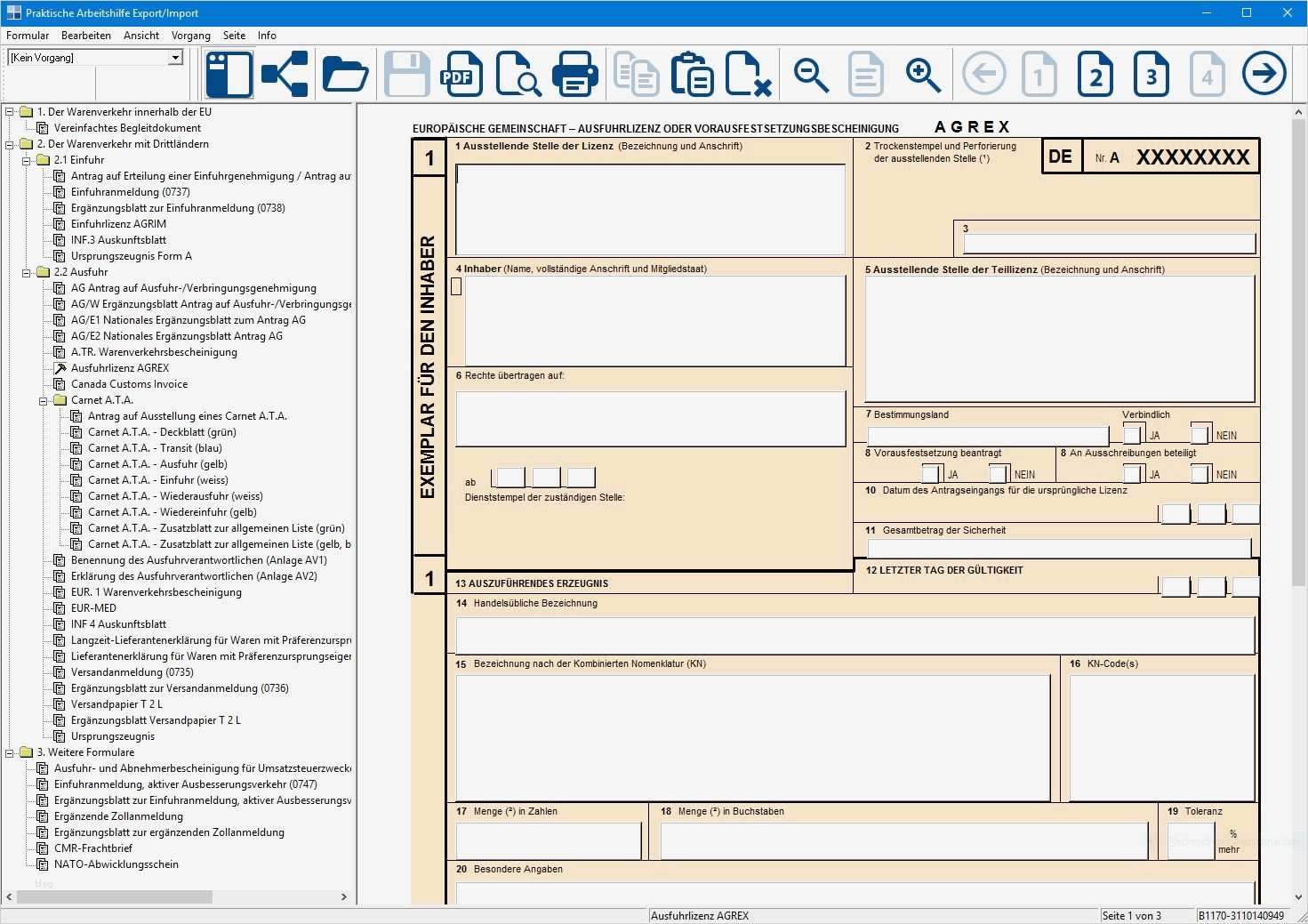The height and width of the screenshot is (924, 1308).
Task: Open print preview with the magnifier page icon
Action: click(x=518, y=74)
